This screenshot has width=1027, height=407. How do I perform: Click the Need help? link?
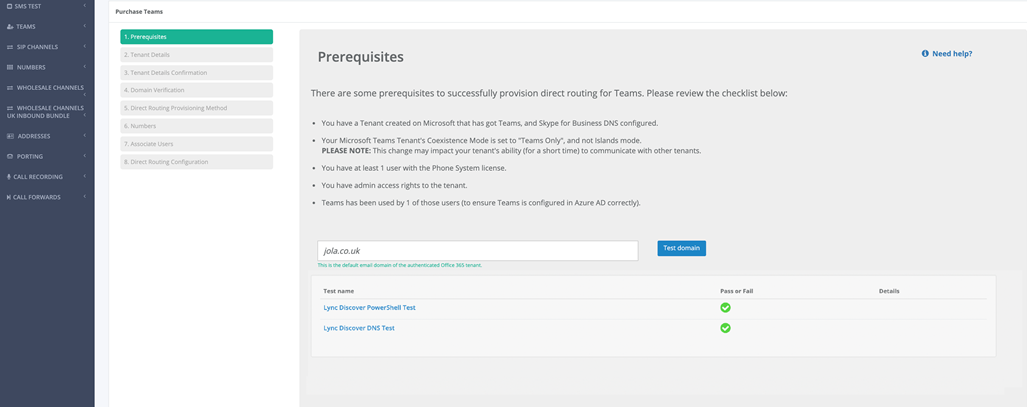click(952, 54)
